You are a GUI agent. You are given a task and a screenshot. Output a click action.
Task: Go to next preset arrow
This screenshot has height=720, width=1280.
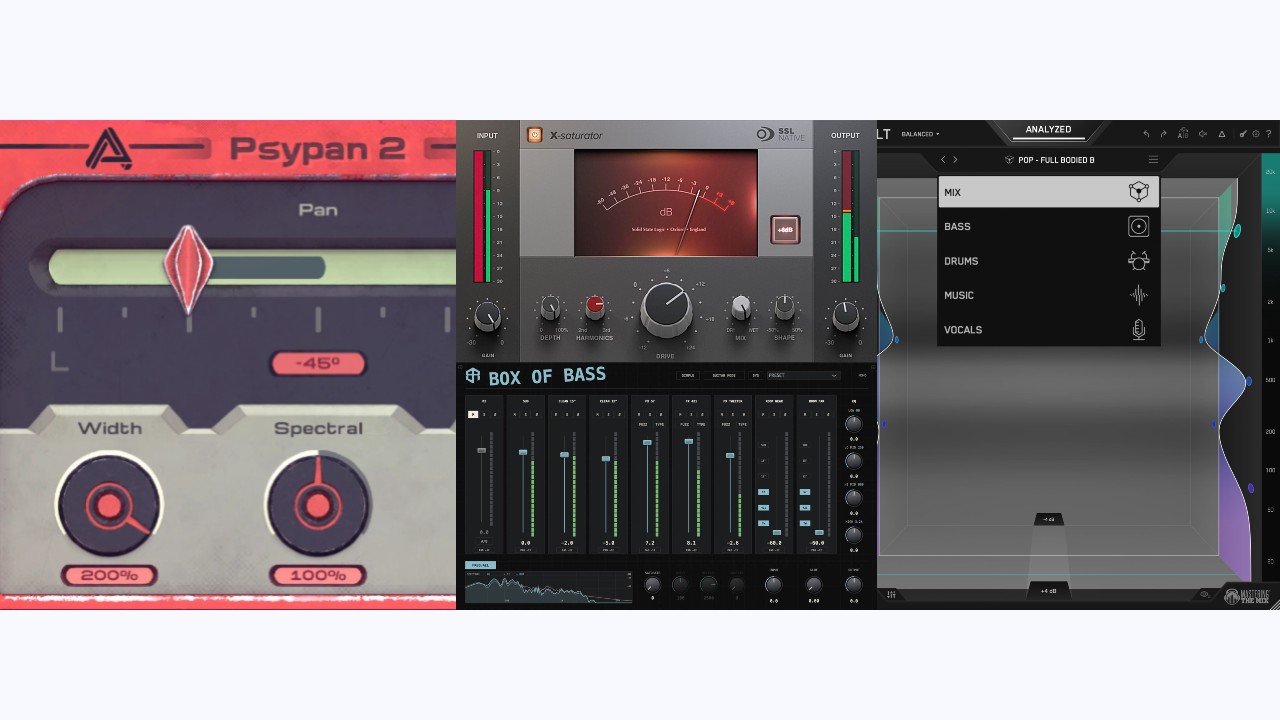[955, 159]
